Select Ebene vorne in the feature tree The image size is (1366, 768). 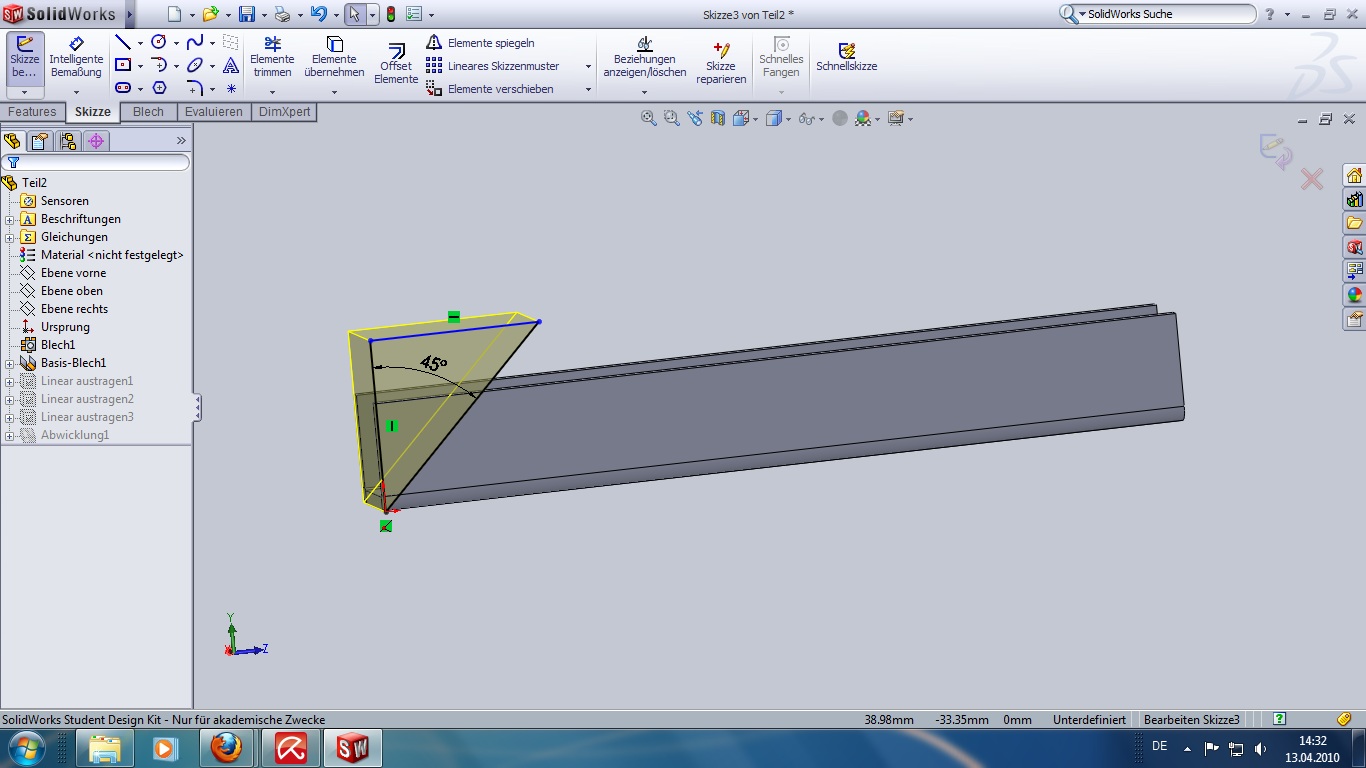(x=73, y=273)
